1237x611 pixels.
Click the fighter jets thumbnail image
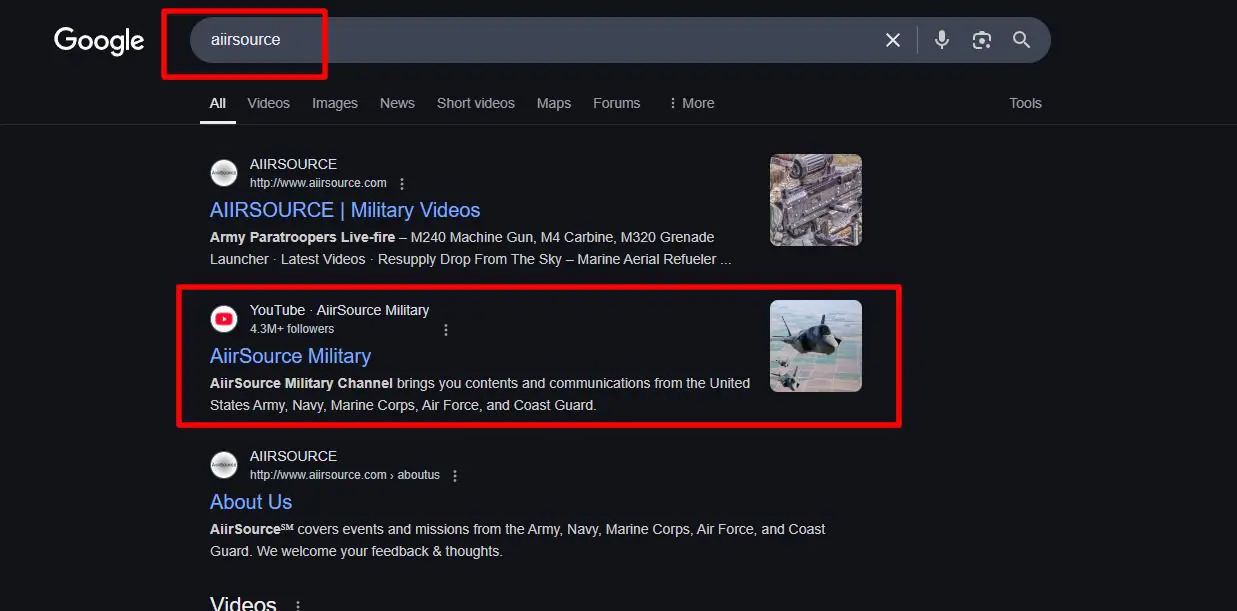(816, 346)
